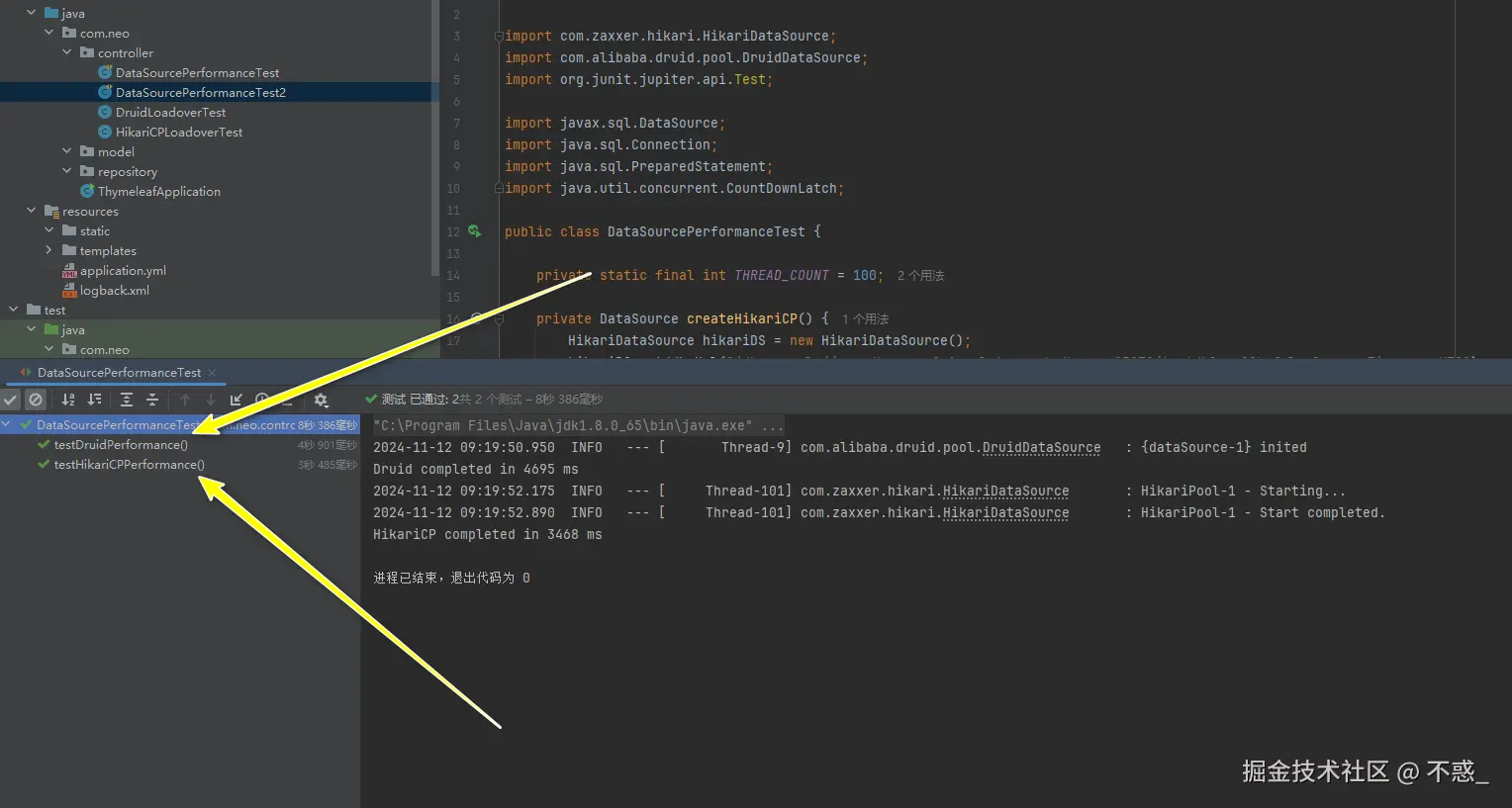Screen dimensions: 1512x808
Task: Select ThymeleafApplication in project tree
Action: (159, 191)
